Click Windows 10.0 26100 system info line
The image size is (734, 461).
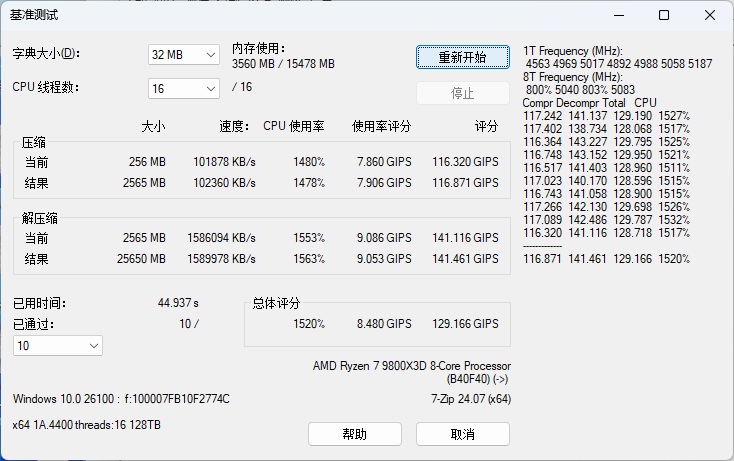click(x=121, y=399)
